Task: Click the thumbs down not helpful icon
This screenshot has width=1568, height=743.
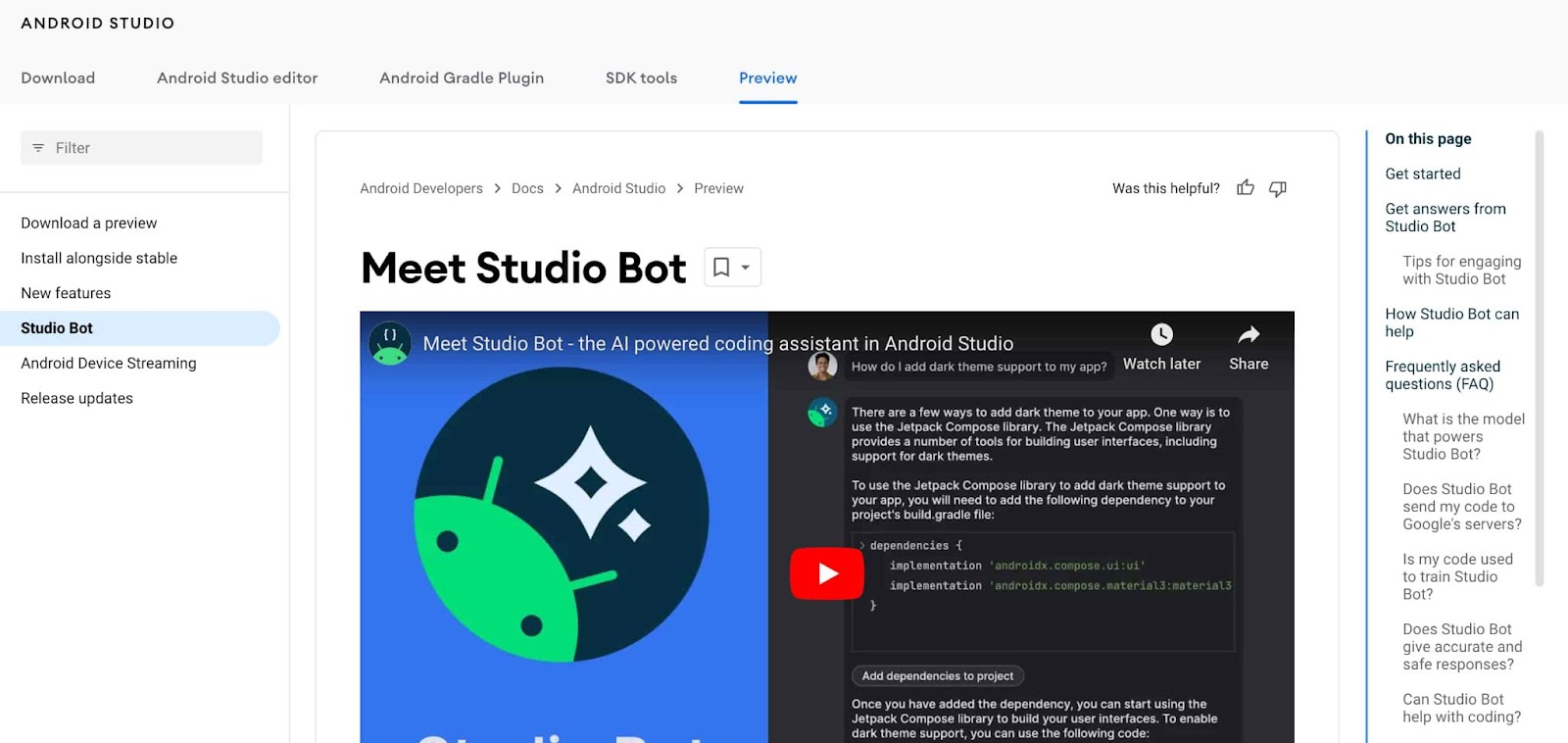Action: pyautogui.click(x=1278, y=188)
